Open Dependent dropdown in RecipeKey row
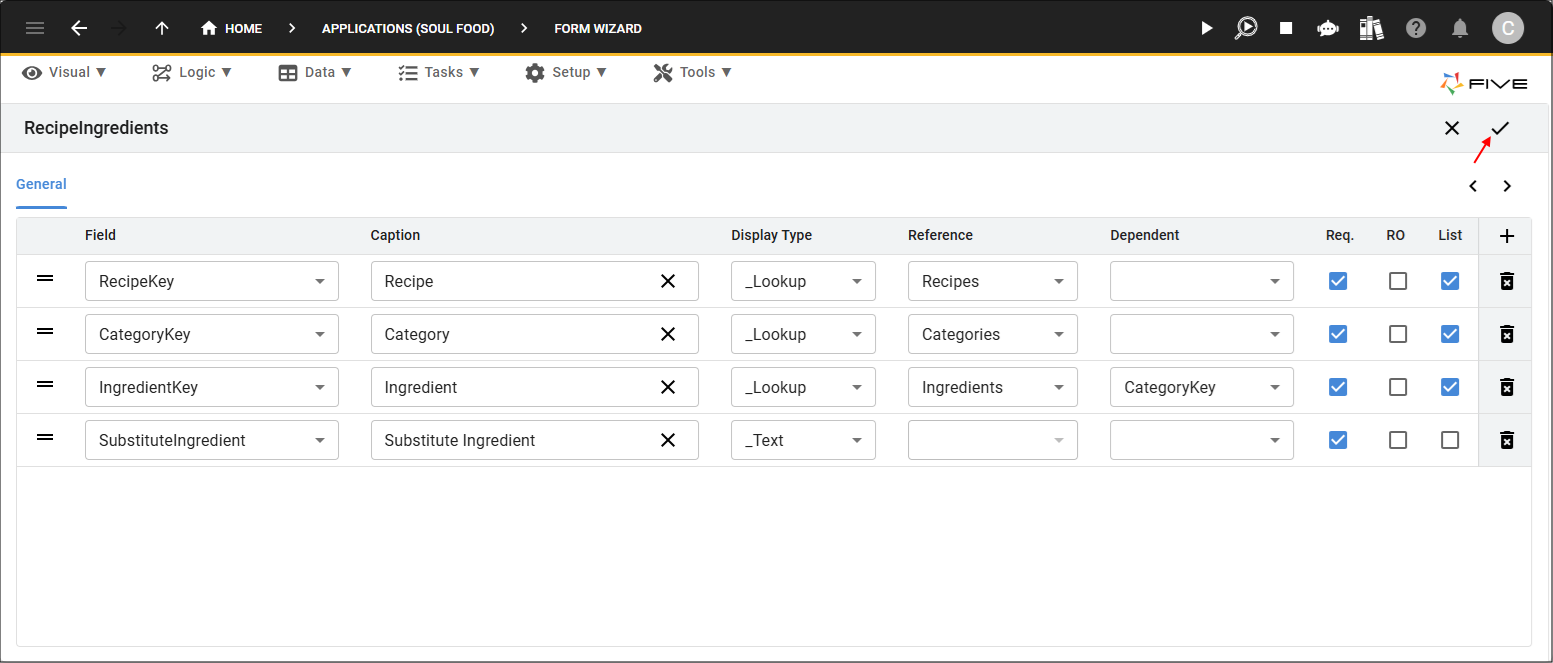 pos(1202,281)
